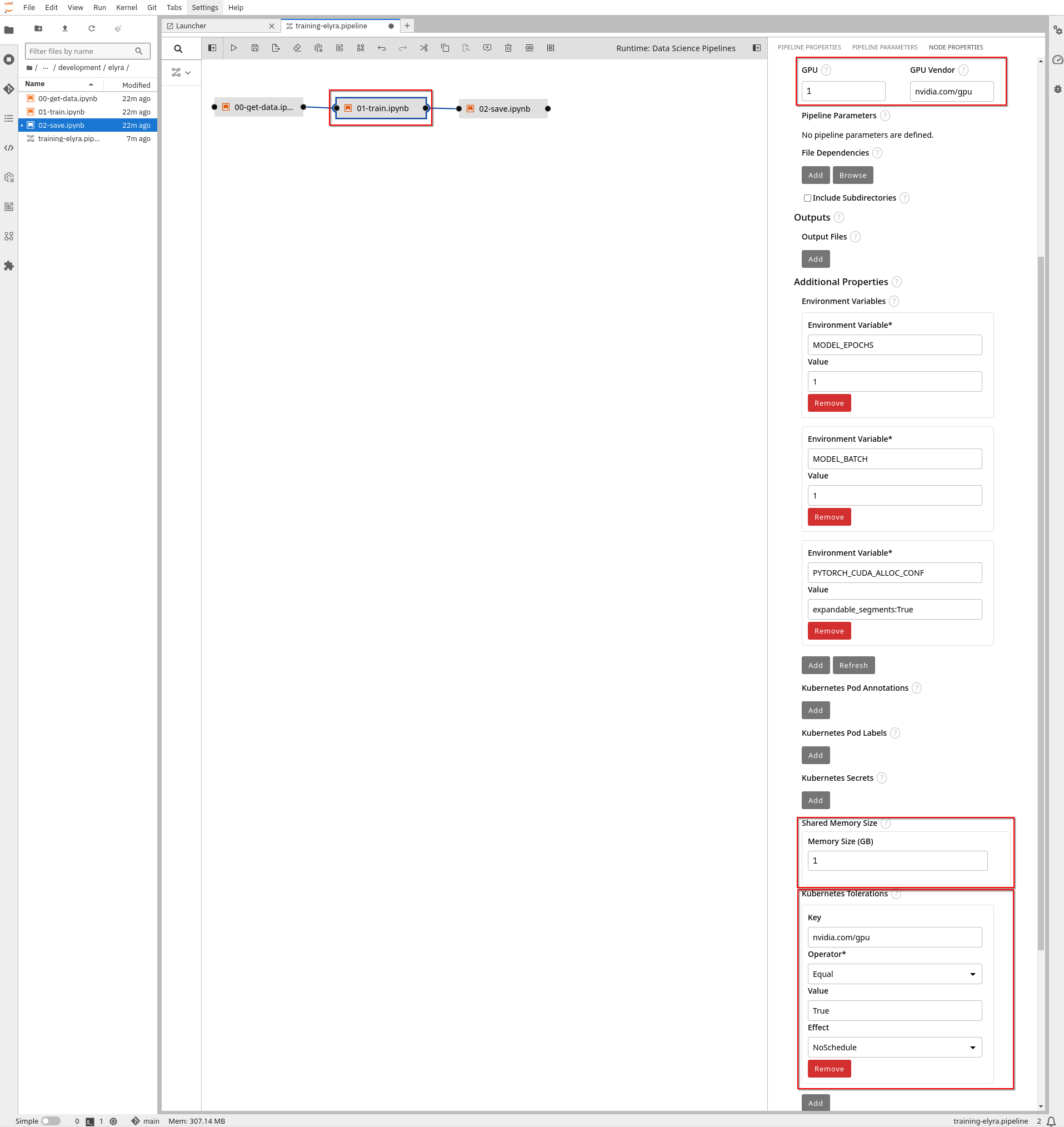This screenshot has height=1127, width=1064.
Task: Clear the pipeline with the eraser icon
Action: click(x=297, y=48)
